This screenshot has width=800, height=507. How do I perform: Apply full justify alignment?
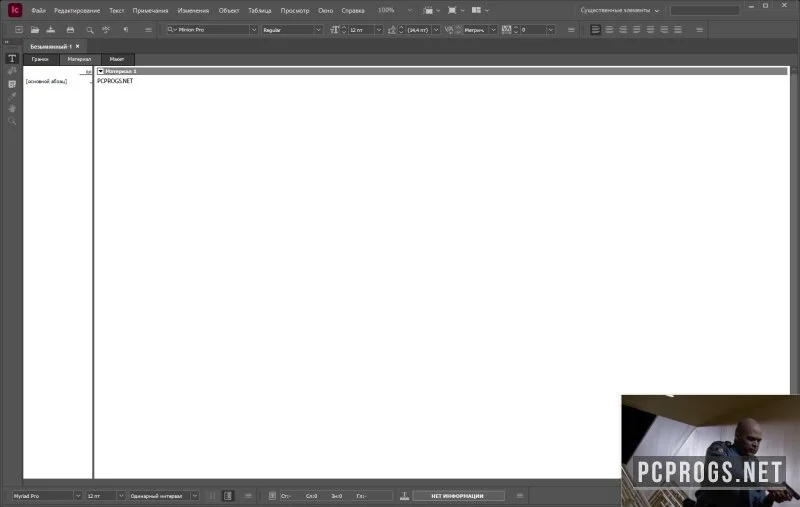pyautogui.click(x=678, y=30)
